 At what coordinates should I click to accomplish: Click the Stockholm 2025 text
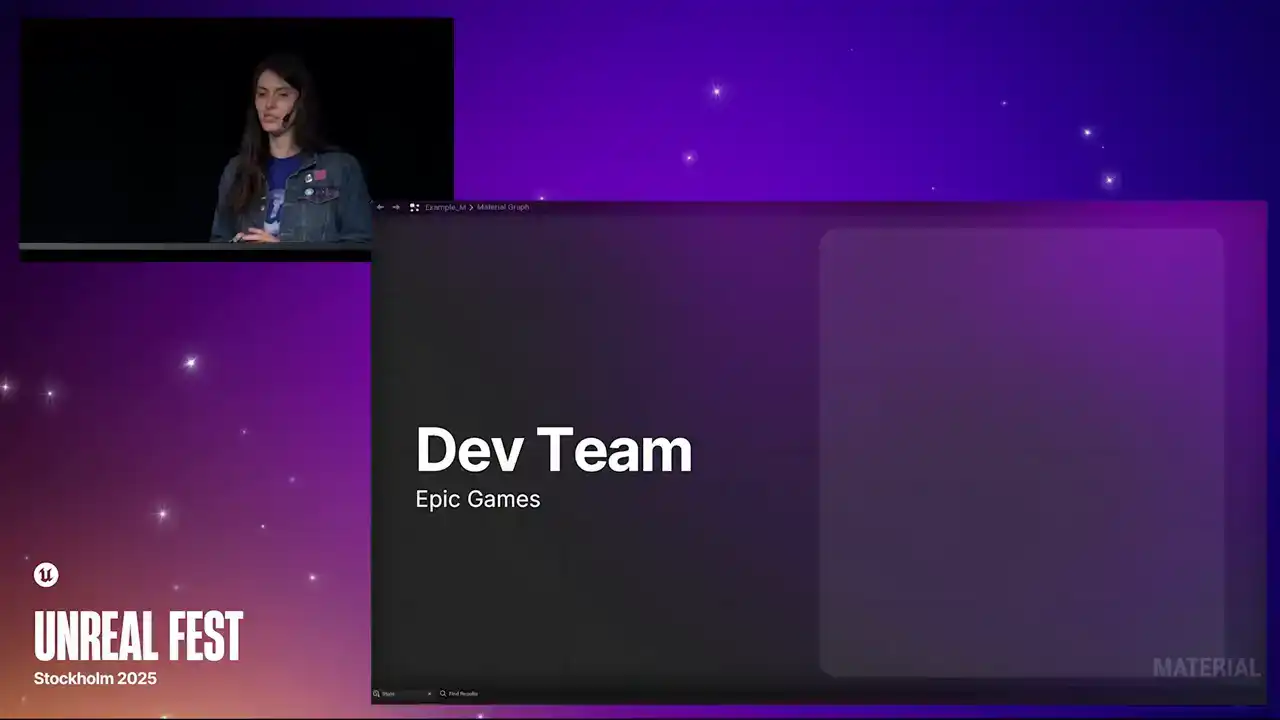coord(95,678)
